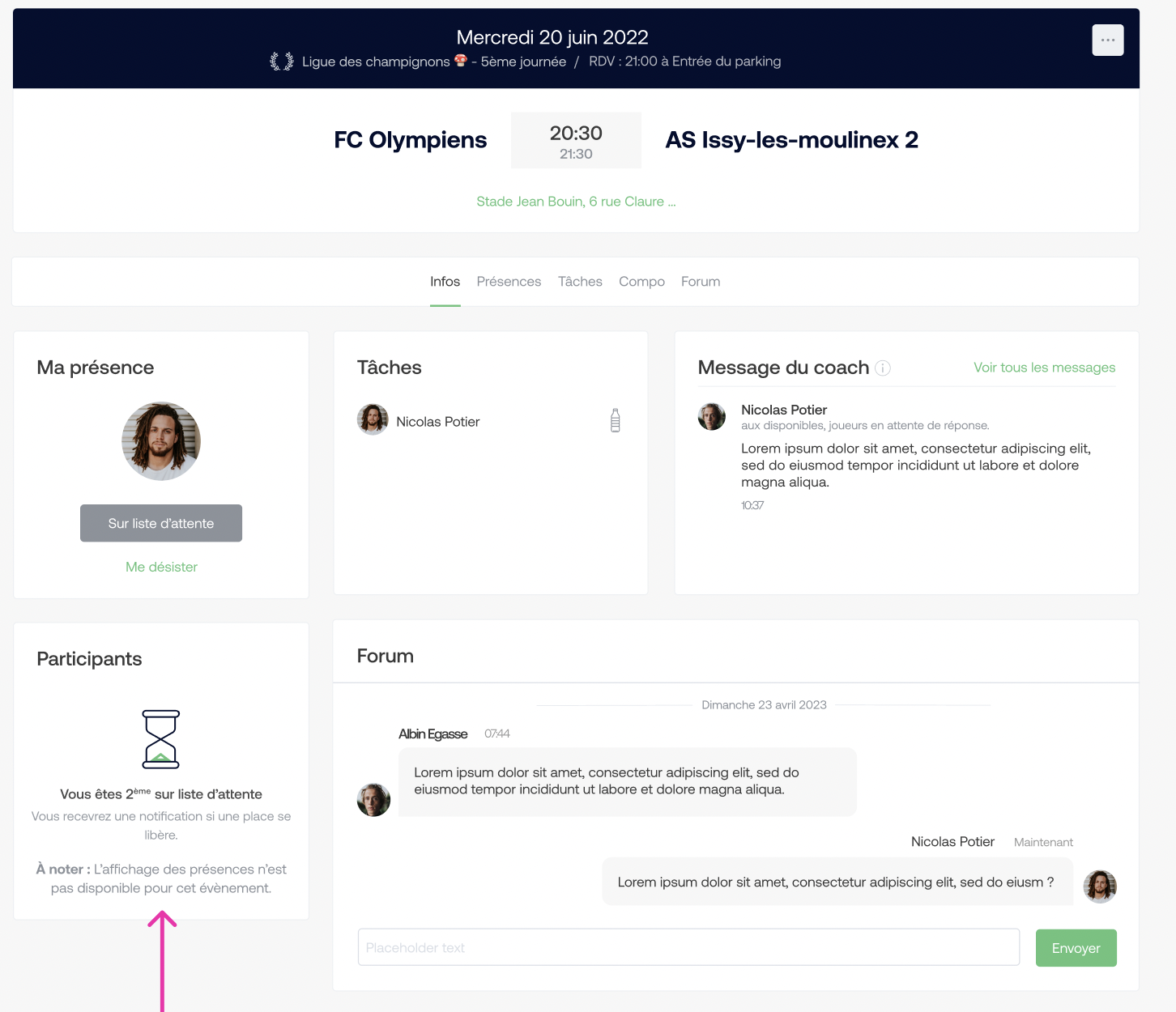Click Nicolas Potier's avatar in forum reply
This screenshot has height=1012, width=1176.
(x=1100, y=887)
